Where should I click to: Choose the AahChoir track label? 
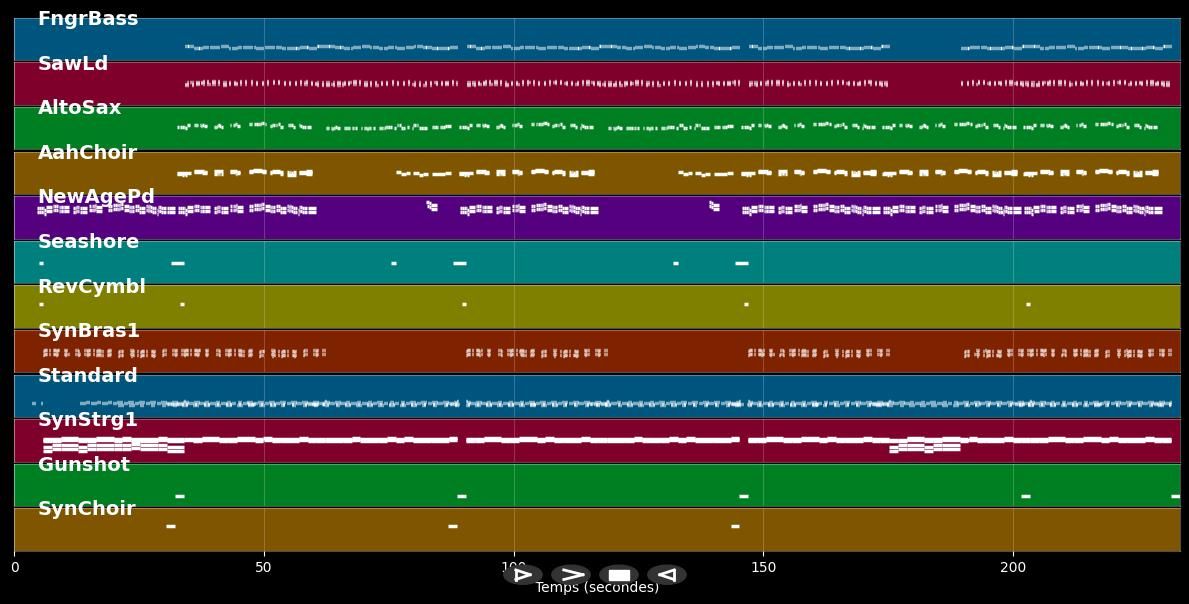click(87, 153)
